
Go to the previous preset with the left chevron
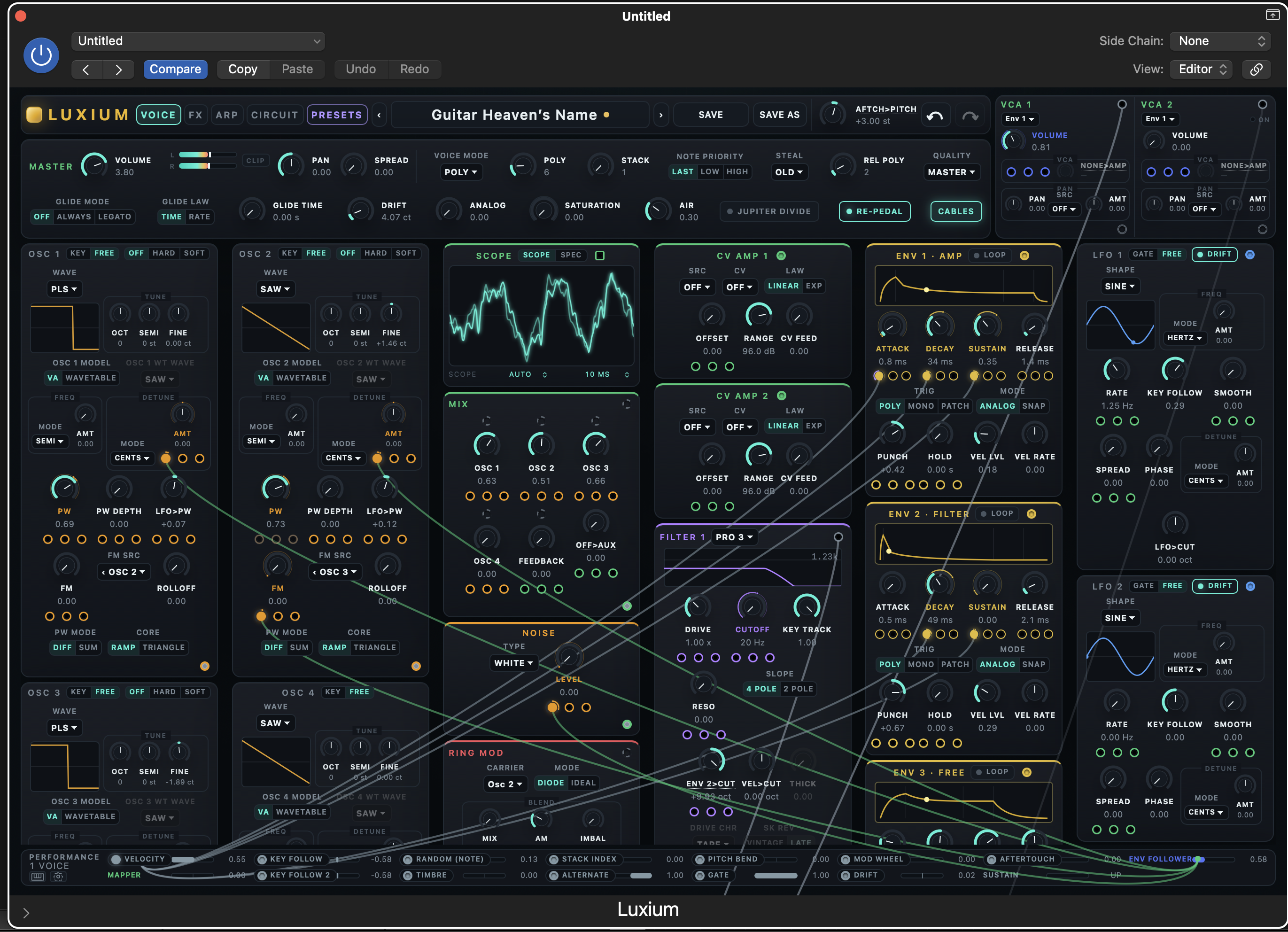tap(379, 115)
